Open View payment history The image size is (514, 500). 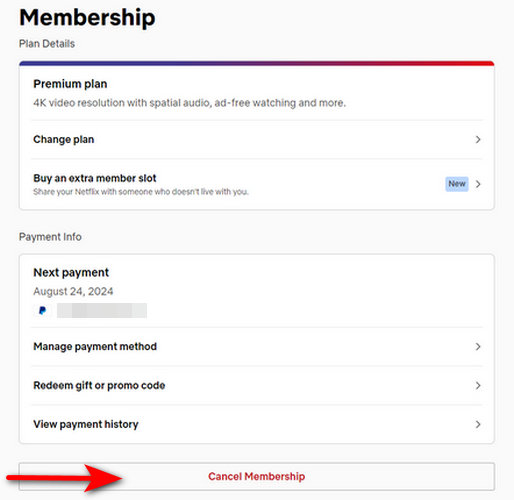tap(257, 424)
